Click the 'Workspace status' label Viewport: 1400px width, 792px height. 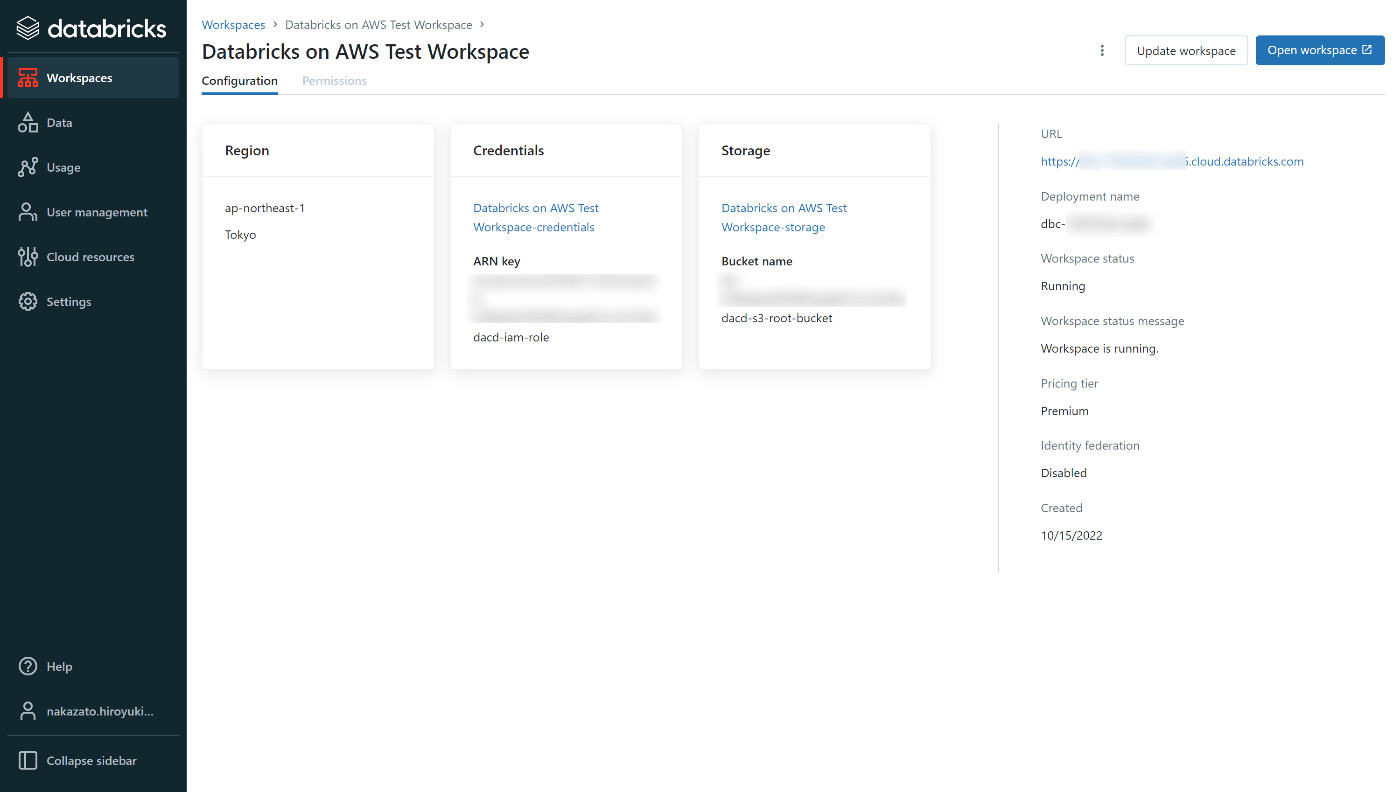coord(1088,259)
